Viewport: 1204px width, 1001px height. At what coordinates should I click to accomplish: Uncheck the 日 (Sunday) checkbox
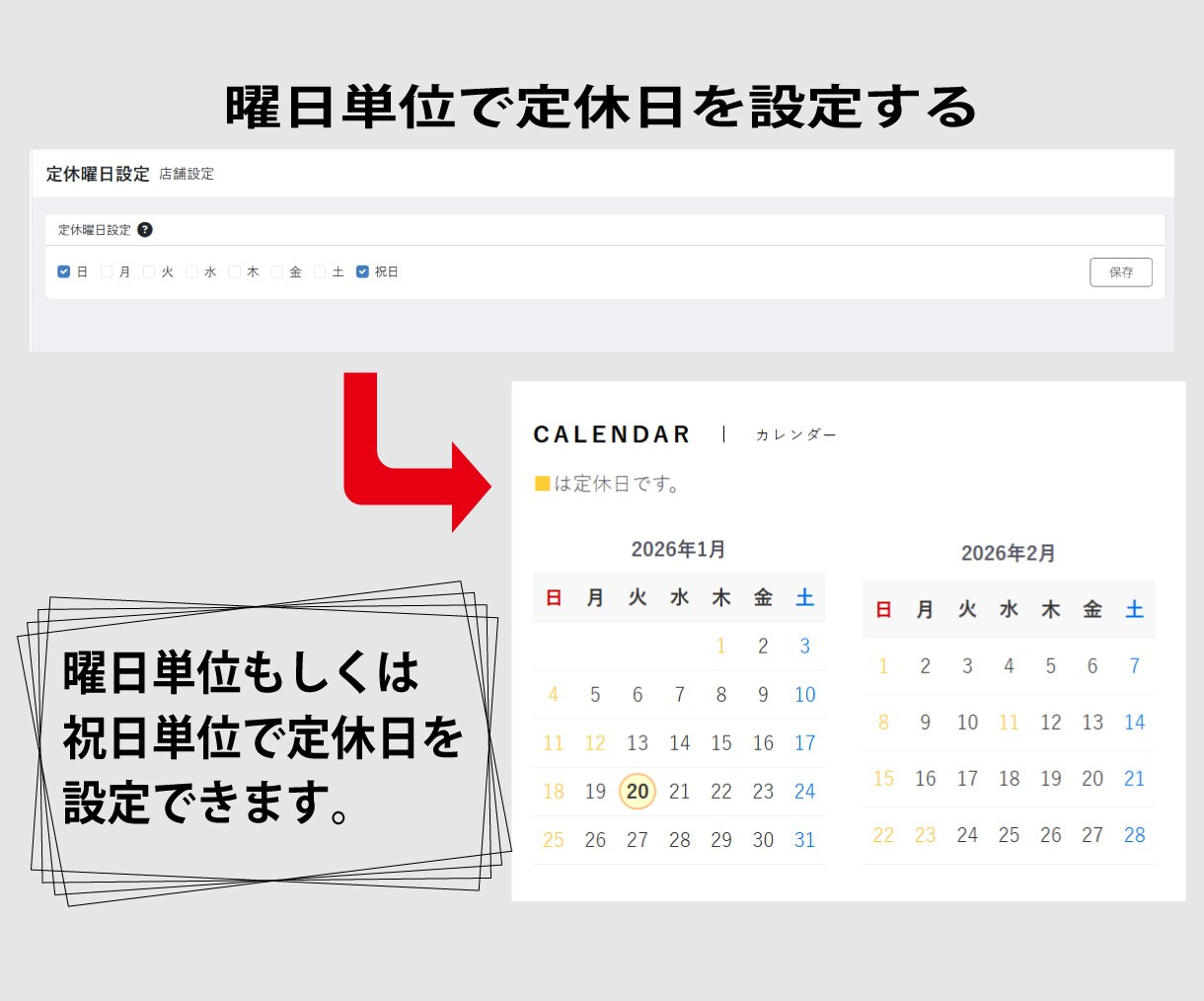[x=64, y=271]
